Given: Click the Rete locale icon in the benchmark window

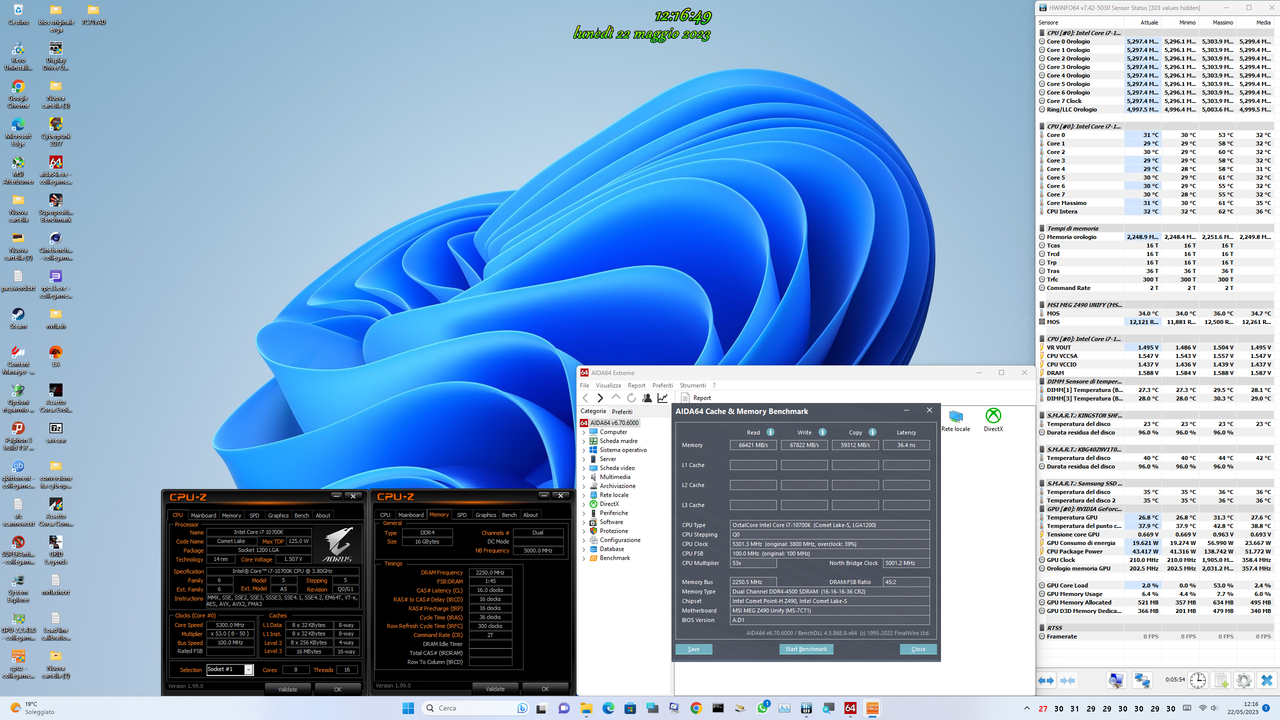Looking at the screenshot, I should (954, 416).
